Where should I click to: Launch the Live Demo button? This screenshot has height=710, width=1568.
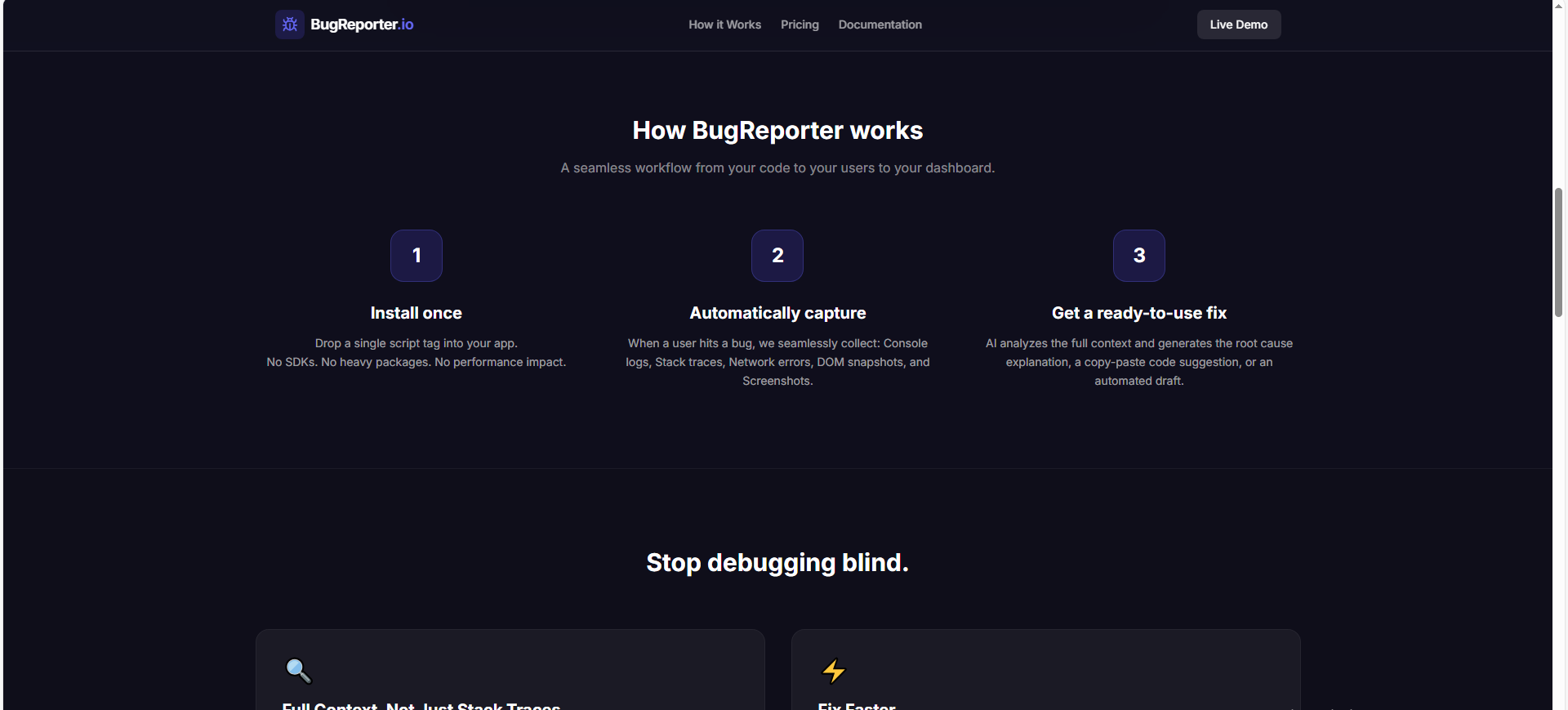tap(1239, 25)
